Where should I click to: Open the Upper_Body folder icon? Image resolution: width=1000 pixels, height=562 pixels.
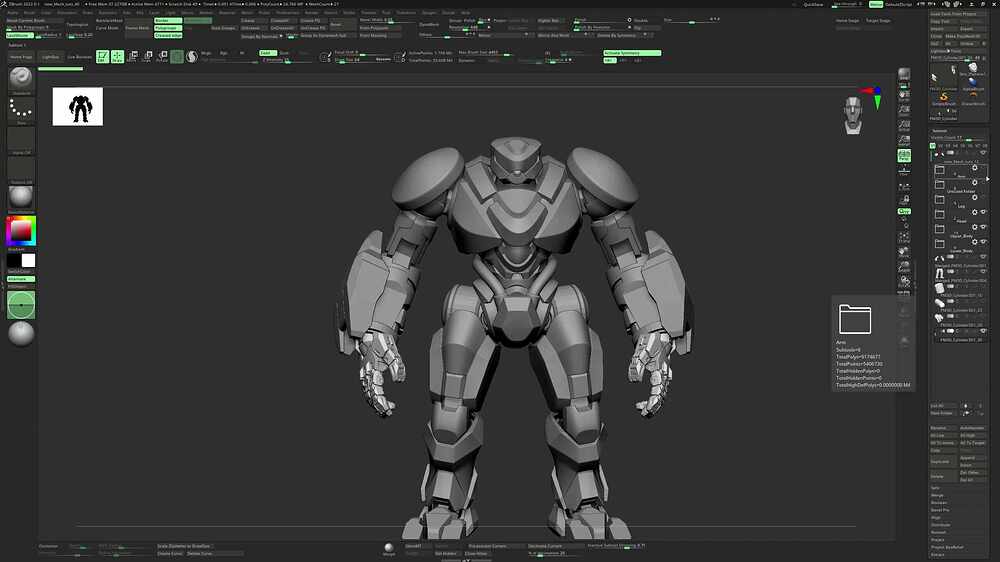pos(939,229)
